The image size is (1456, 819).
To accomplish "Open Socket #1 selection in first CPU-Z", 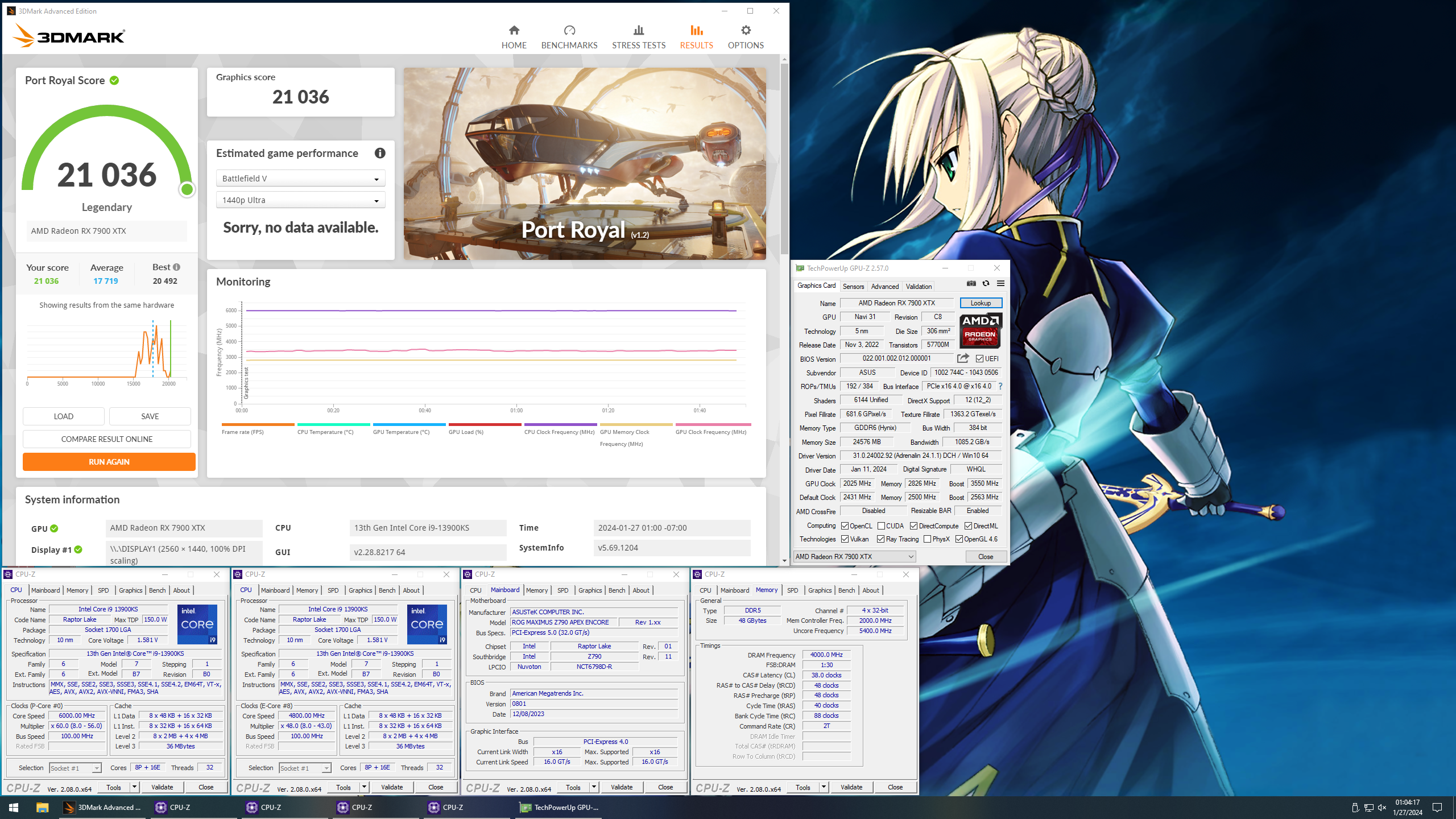I will [x=75, y=768].
